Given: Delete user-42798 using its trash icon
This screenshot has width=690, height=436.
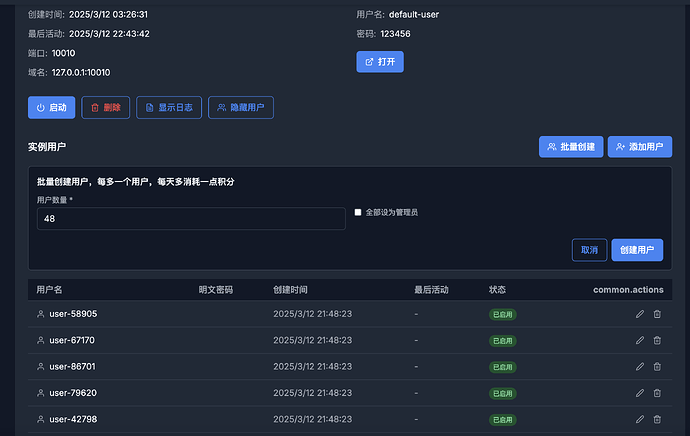Looking at the screenshot, I should (657, 419).
